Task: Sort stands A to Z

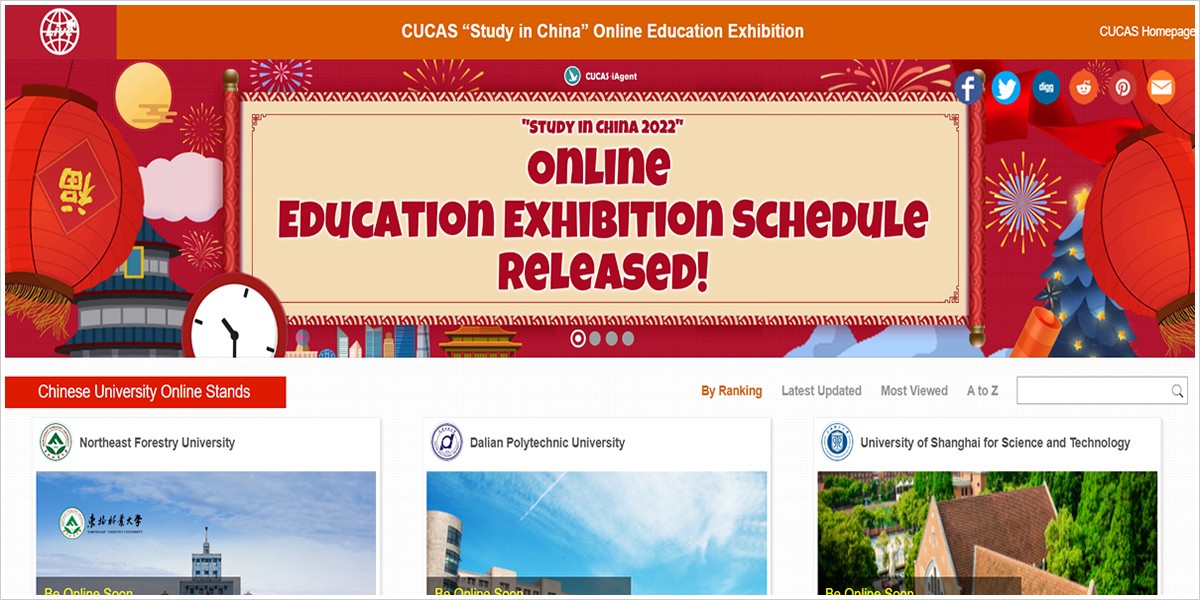Action: point(982,391)
